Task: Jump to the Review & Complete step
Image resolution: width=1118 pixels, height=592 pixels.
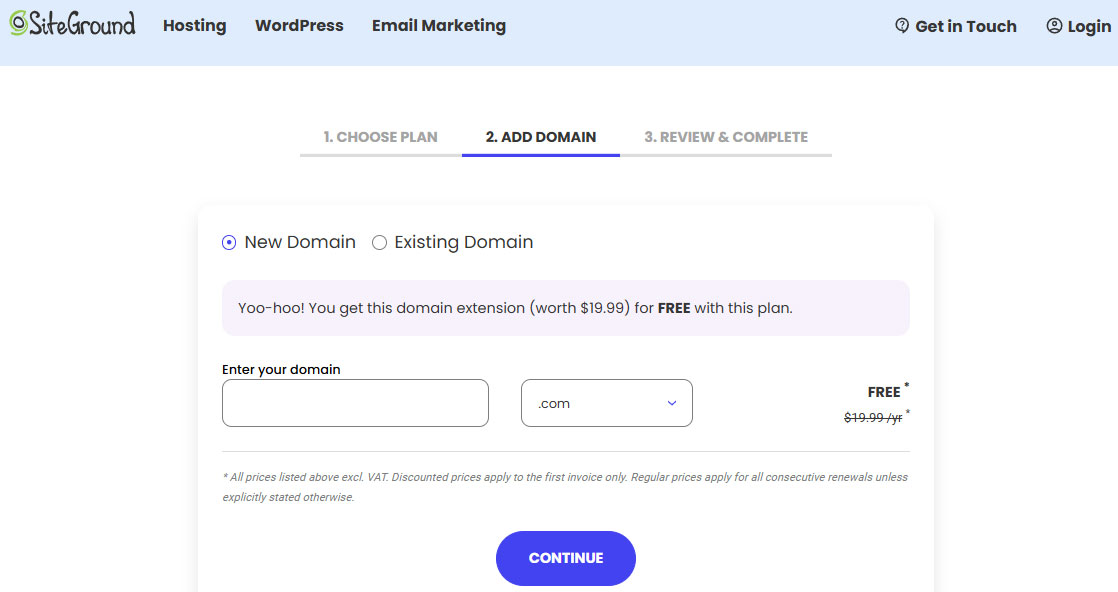Action: pyautogui.click(x=726, y=137)
